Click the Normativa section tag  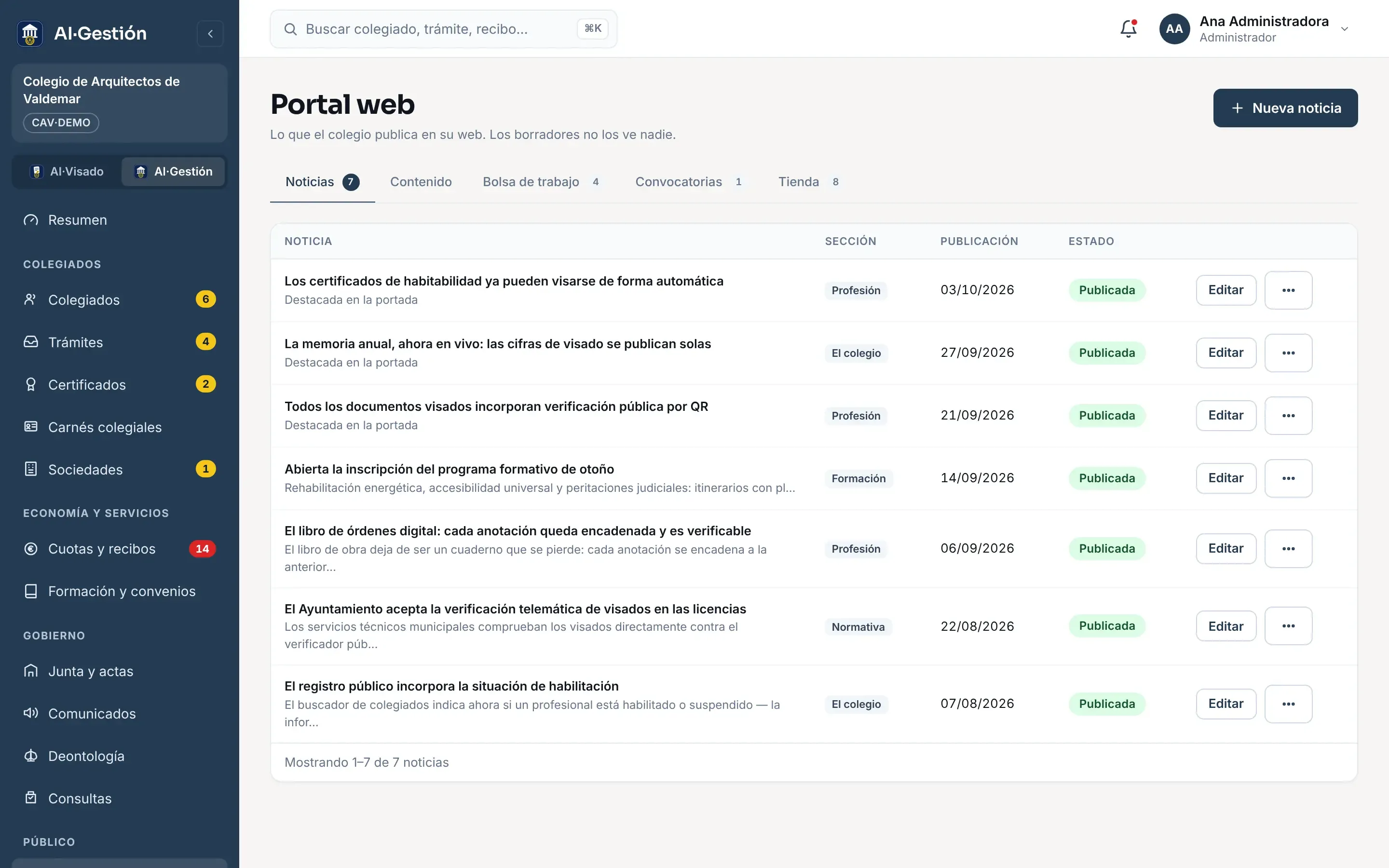tap(858, 627)
